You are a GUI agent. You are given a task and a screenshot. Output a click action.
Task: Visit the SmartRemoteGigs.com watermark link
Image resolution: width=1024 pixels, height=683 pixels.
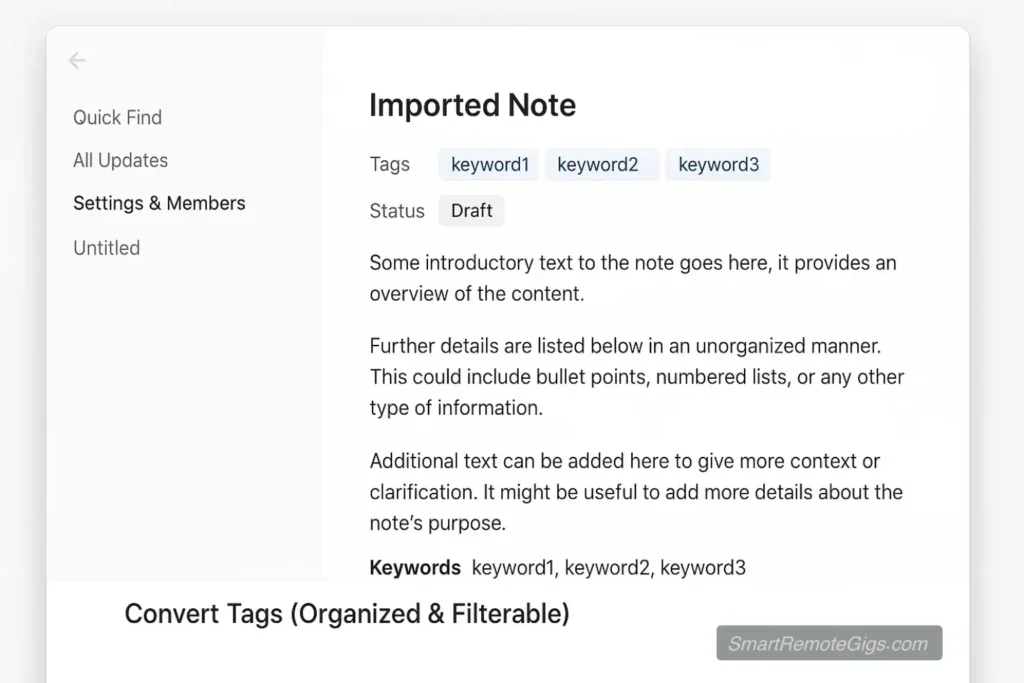[x=828, y=643]
